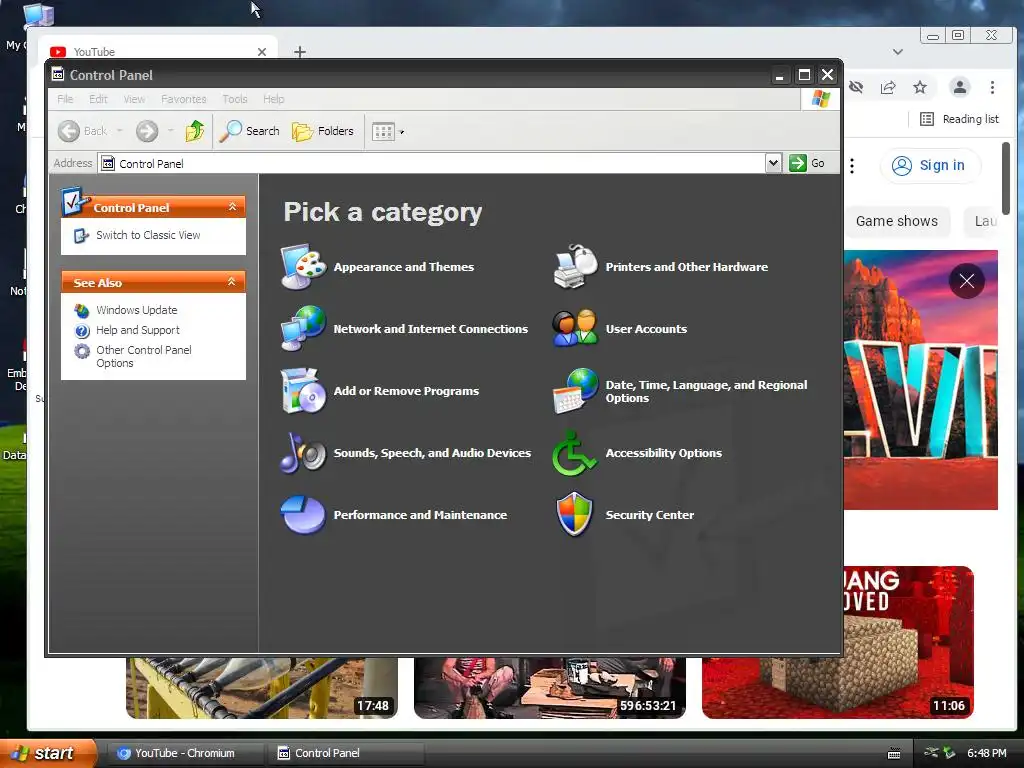Open Date, Time, Language, Regional icon
The image size is (1024, 768).
tap(575, 391)
